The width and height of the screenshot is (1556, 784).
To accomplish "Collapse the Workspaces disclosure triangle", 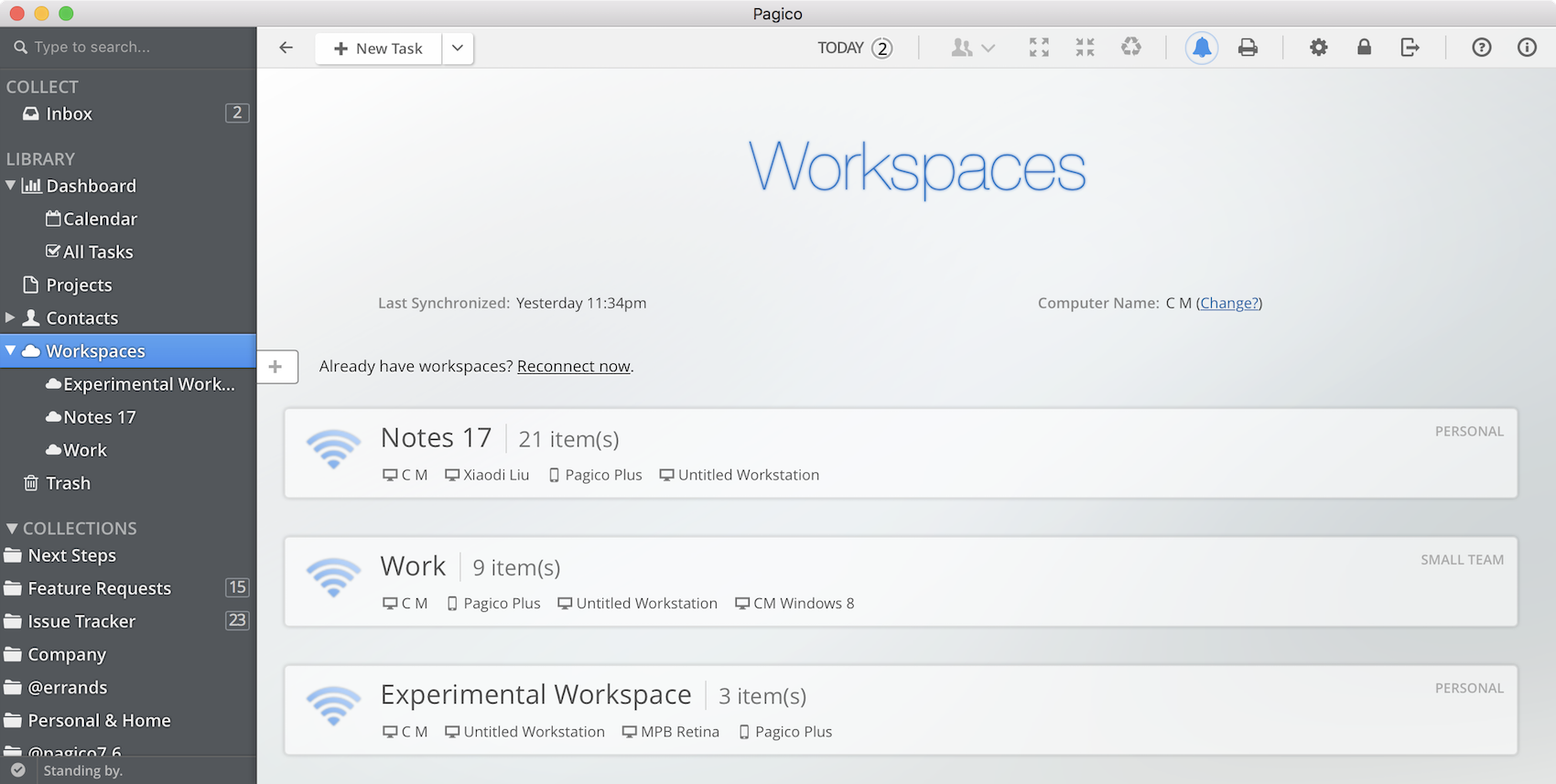I will [11, 350].
